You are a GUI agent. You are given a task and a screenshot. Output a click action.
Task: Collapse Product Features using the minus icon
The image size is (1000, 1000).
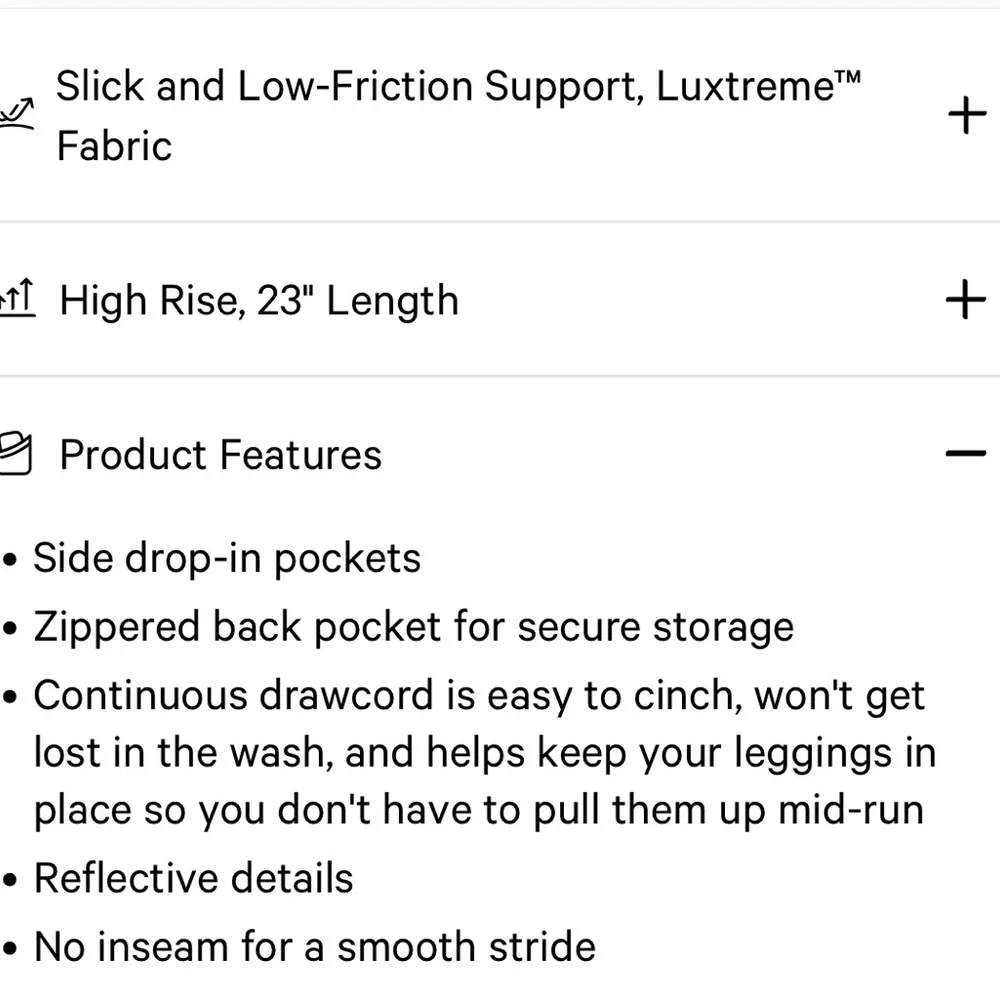[x=966, y=454]
